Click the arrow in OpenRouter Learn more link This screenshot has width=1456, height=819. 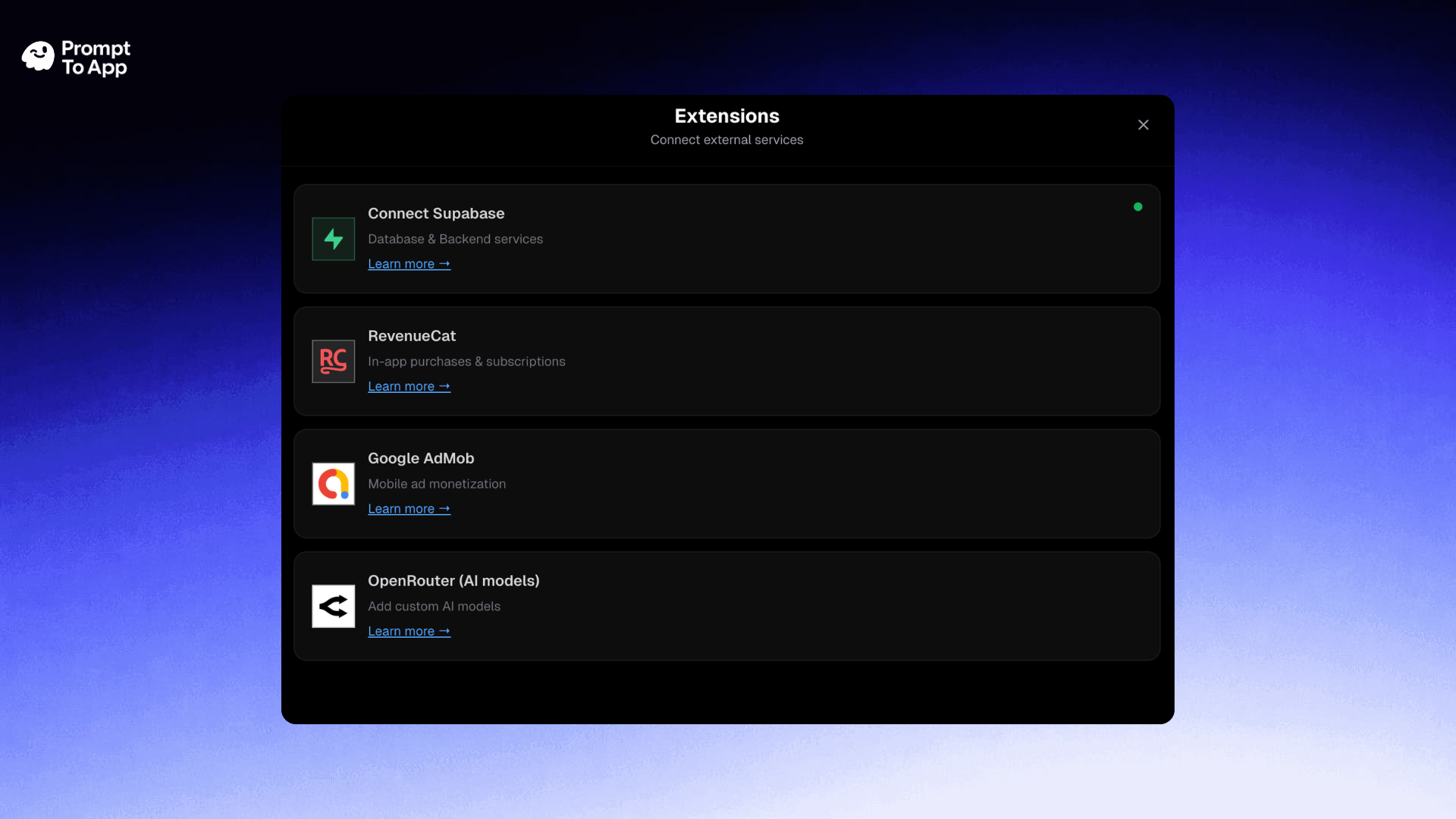click(x=444, y=631)
